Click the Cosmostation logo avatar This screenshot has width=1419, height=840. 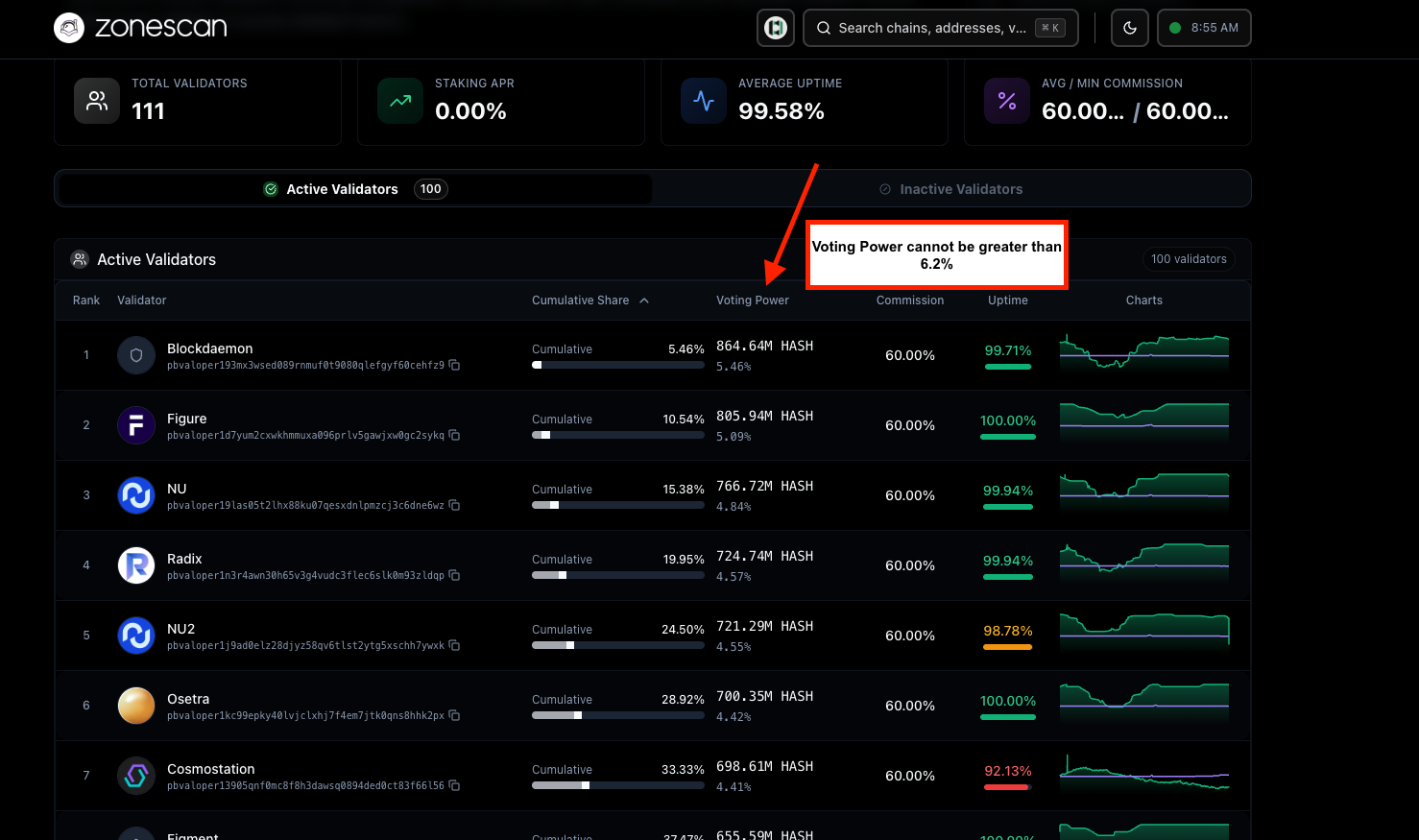pos(136,776)
